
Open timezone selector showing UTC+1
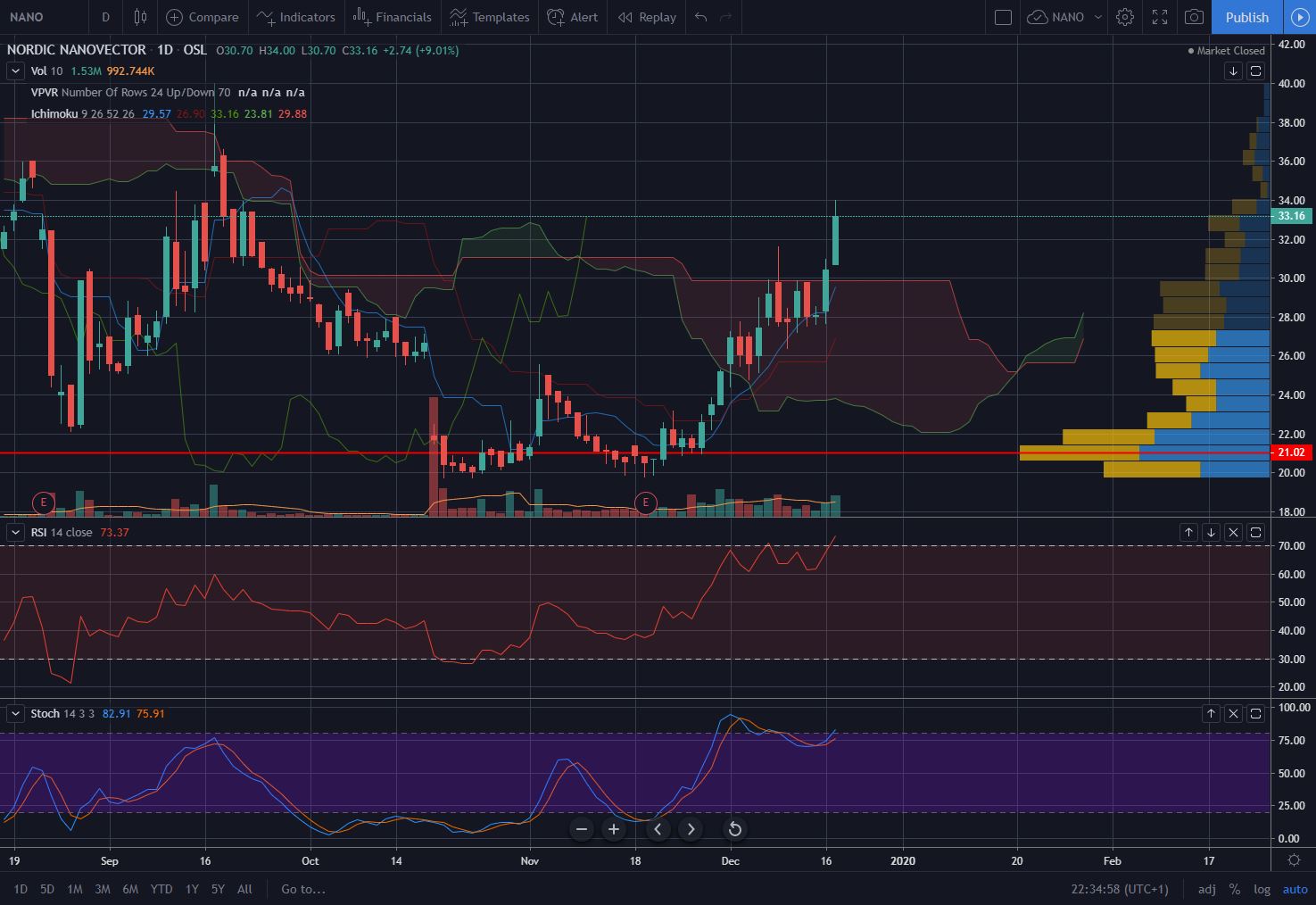[x=1120, y=889]
